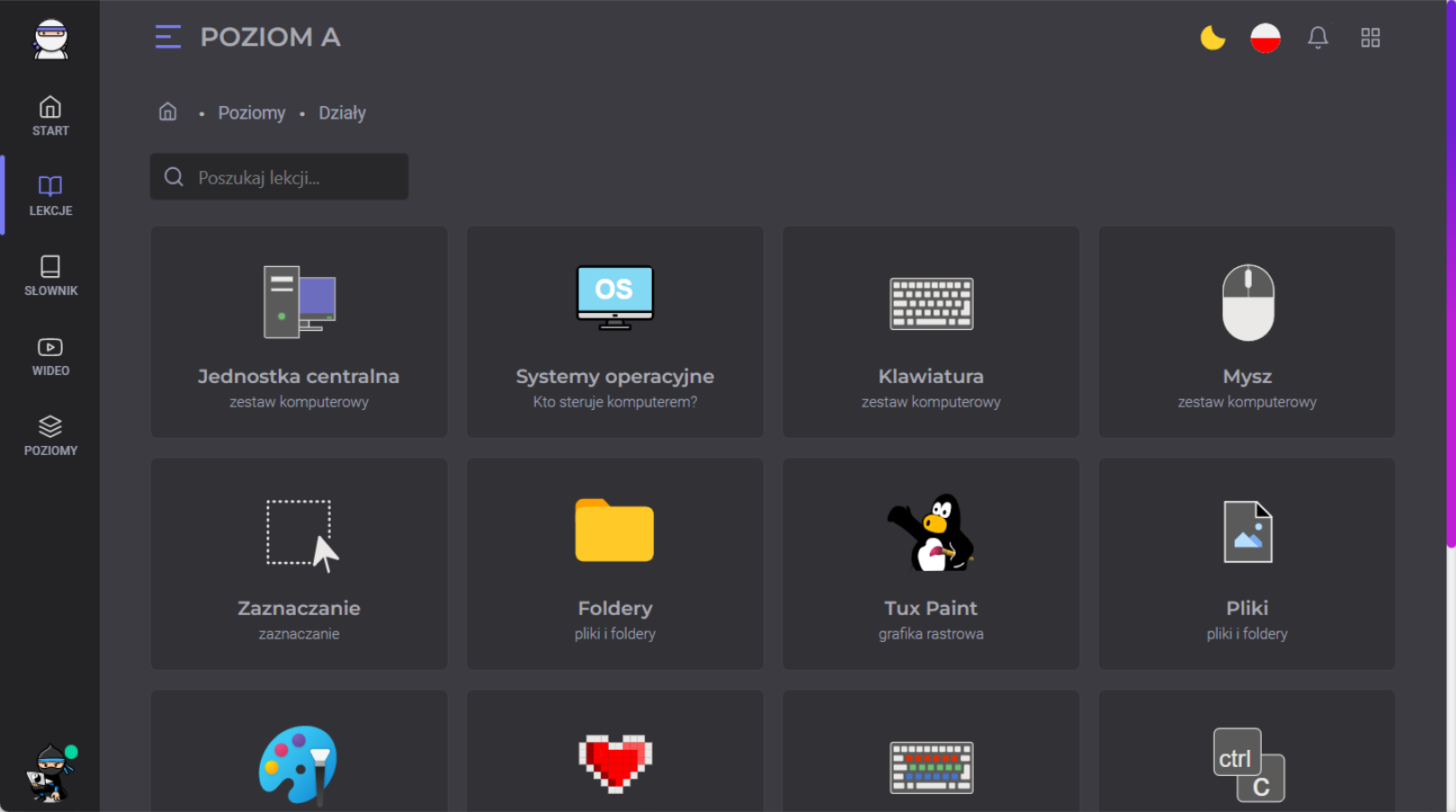Viewport: 1456px width, 812px height.
Task: Open the notifications bell
Action: 1318,38
